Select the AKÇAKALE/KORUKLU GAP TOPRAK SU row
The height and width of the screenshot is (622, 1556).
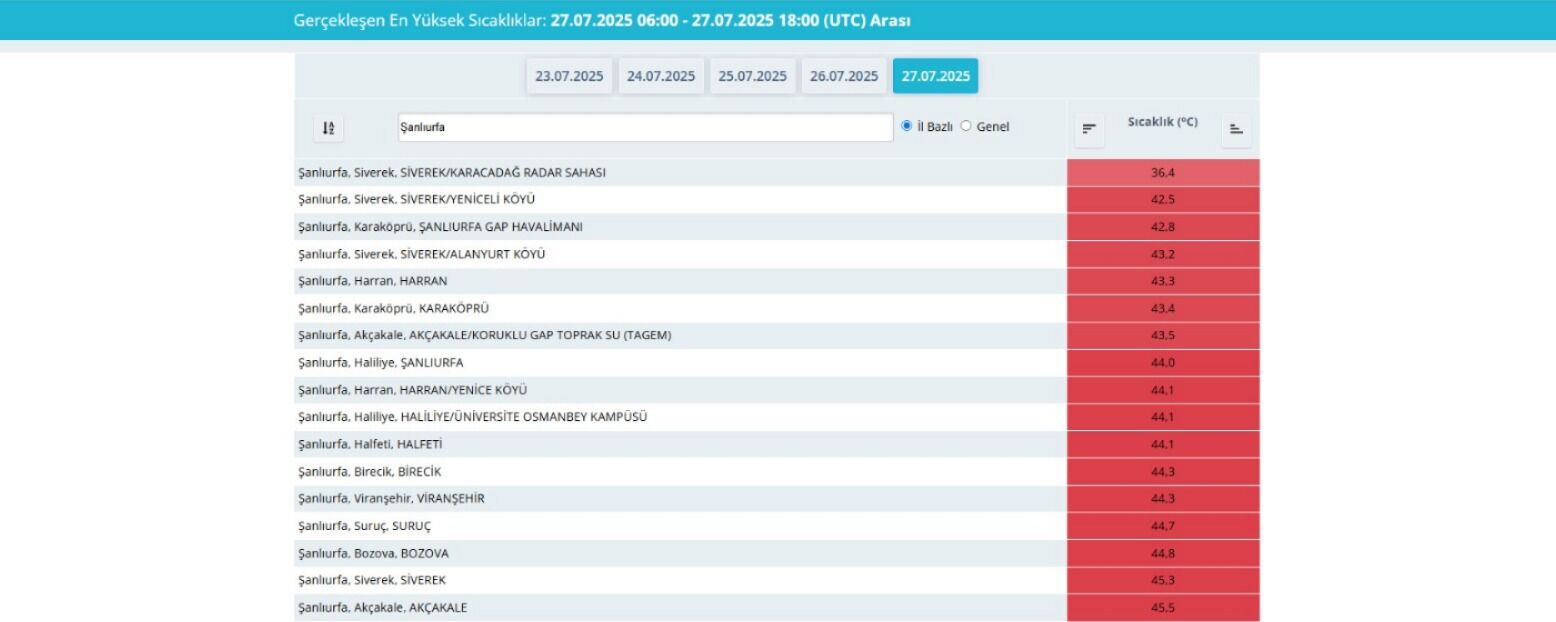click(x=680, y=335)
